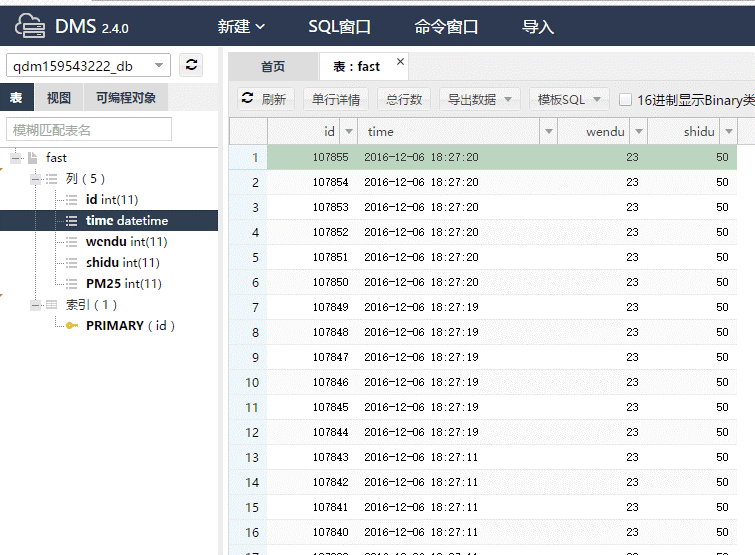Open the id column filter arrow
This screenshot has width=755, height=555.
coord(349,132)
